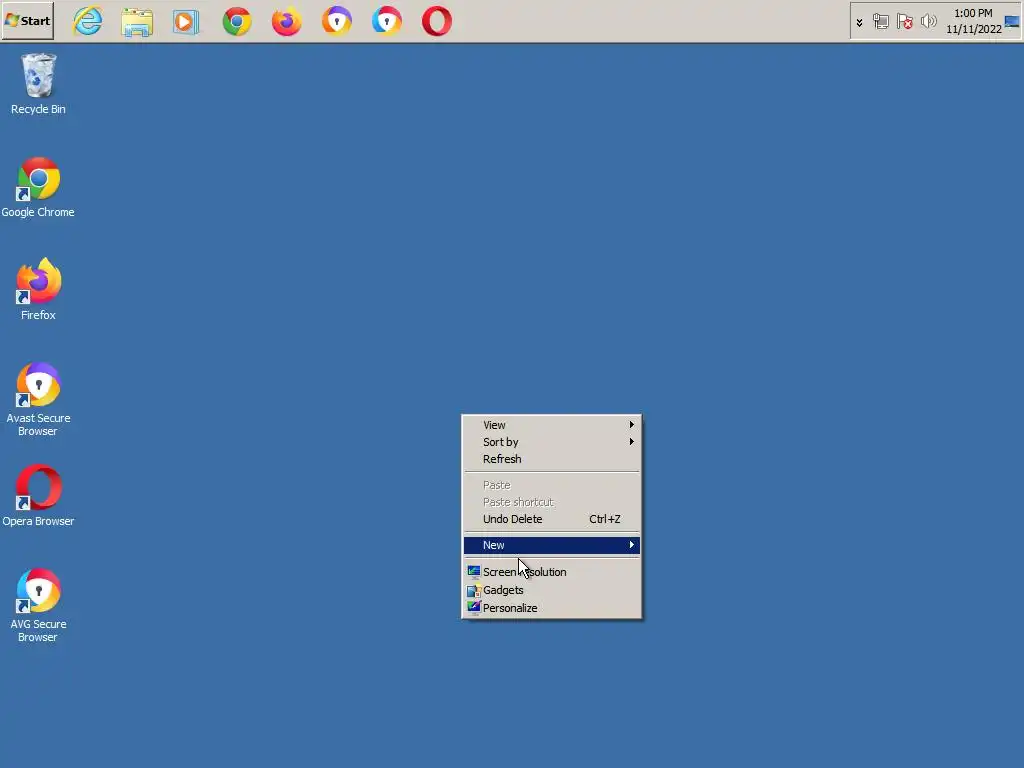Launch Google Chrome from the taskbar

236,22
